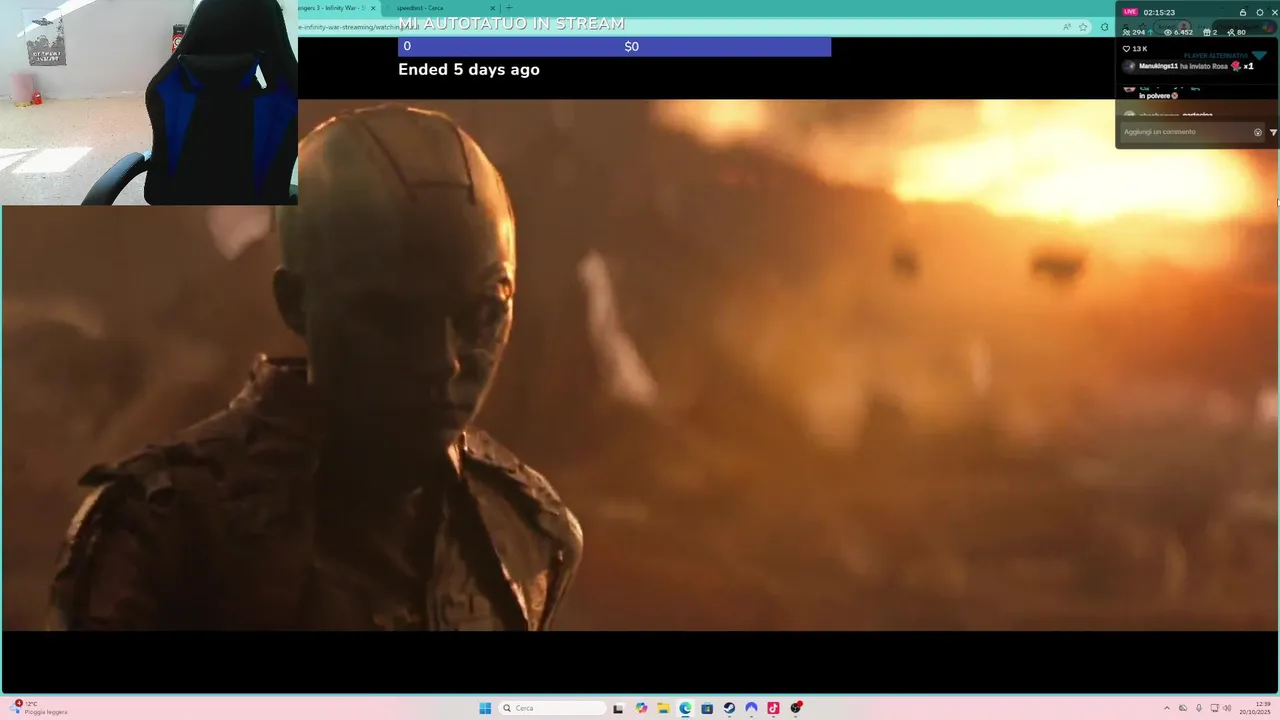
Task: Open the volume speaker tray icon
Action: click(x=1228, y=708)
